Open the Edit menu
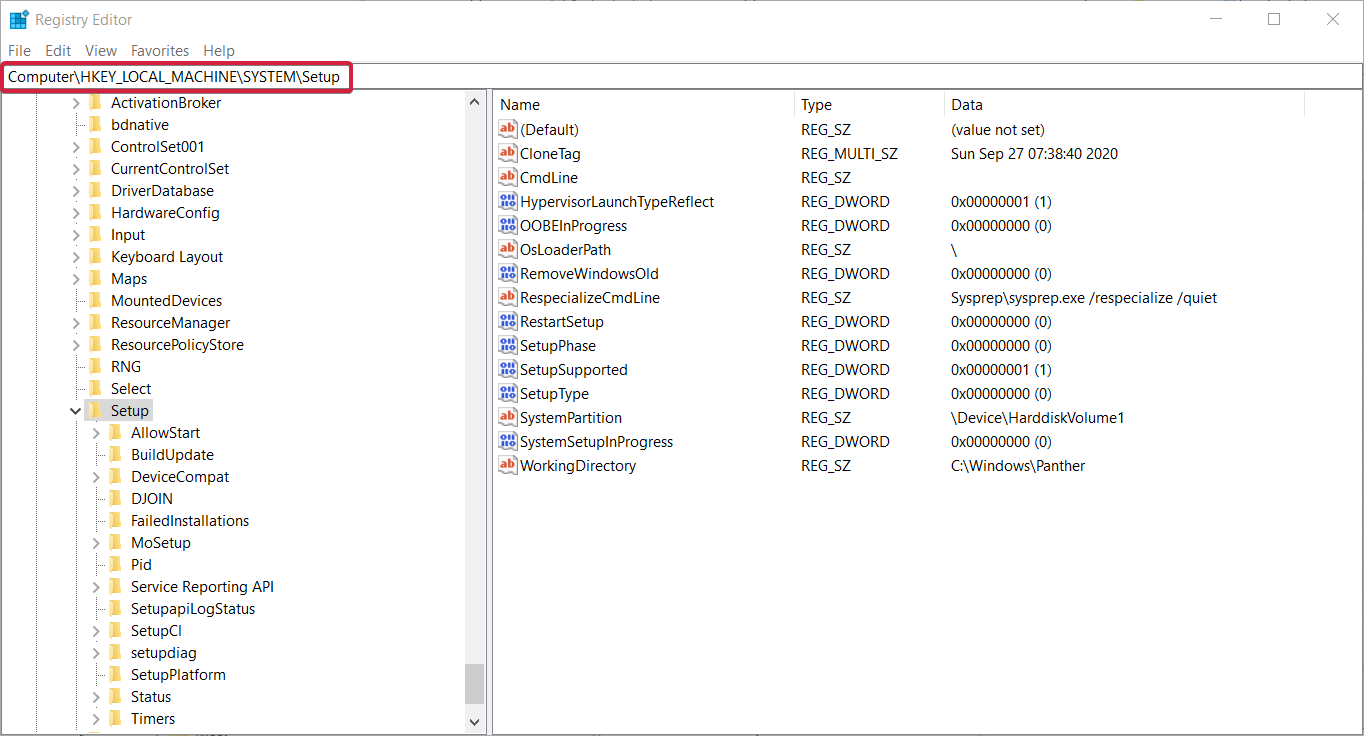The width and height of the screenshot is (1364, 736). pos(58,51)
